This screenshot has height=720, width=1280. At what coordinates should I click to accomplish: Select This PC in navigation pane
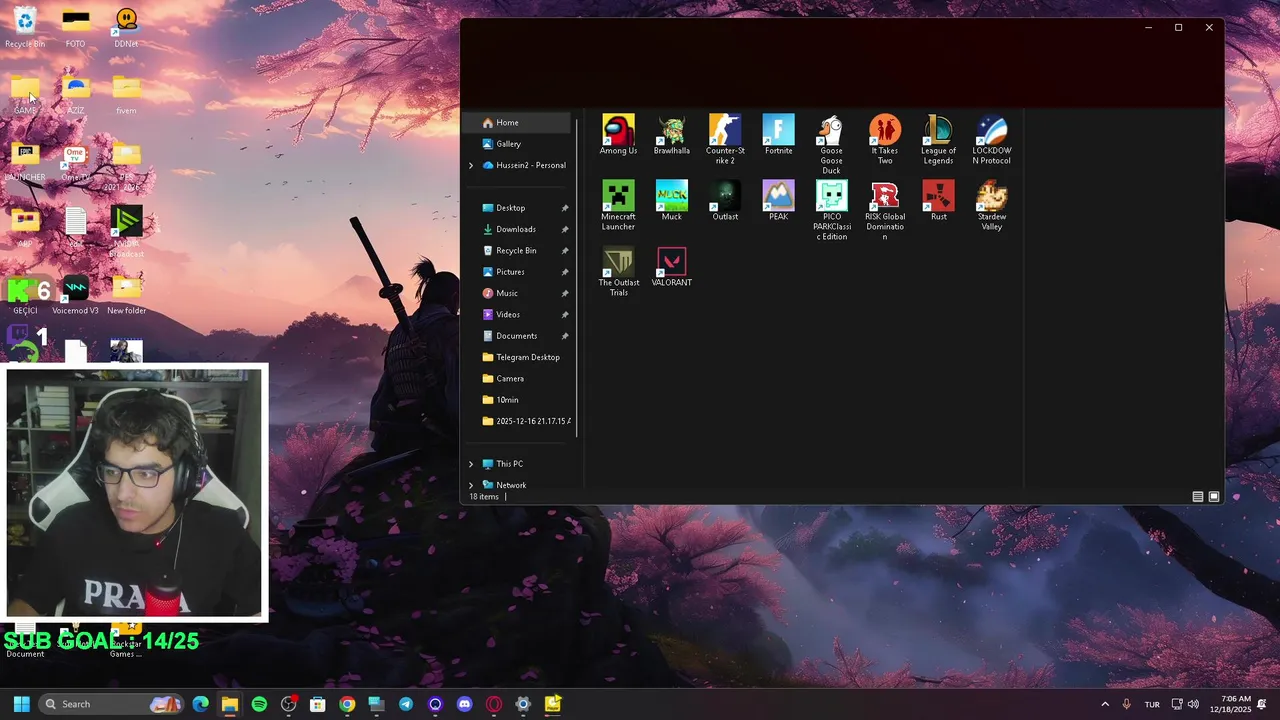pyautogui.click(x=509, y=464)
